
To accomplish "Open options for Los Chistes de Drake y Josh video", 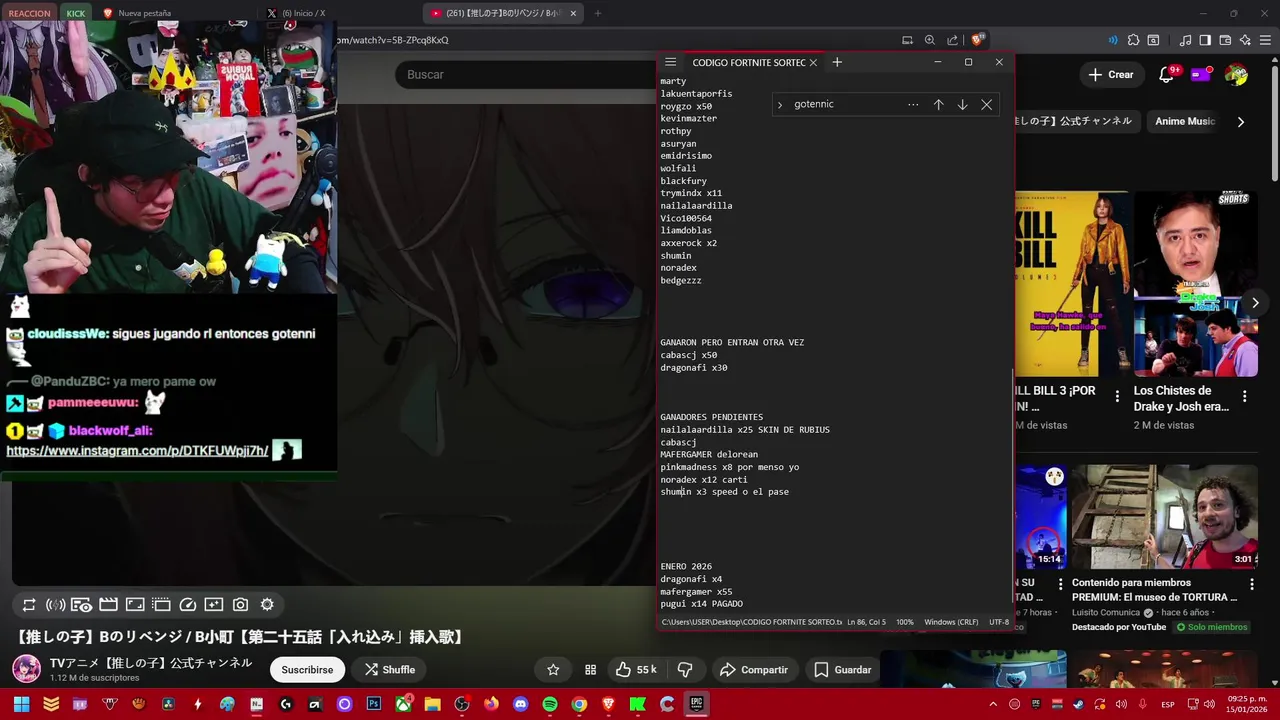I will [1245, 397].
